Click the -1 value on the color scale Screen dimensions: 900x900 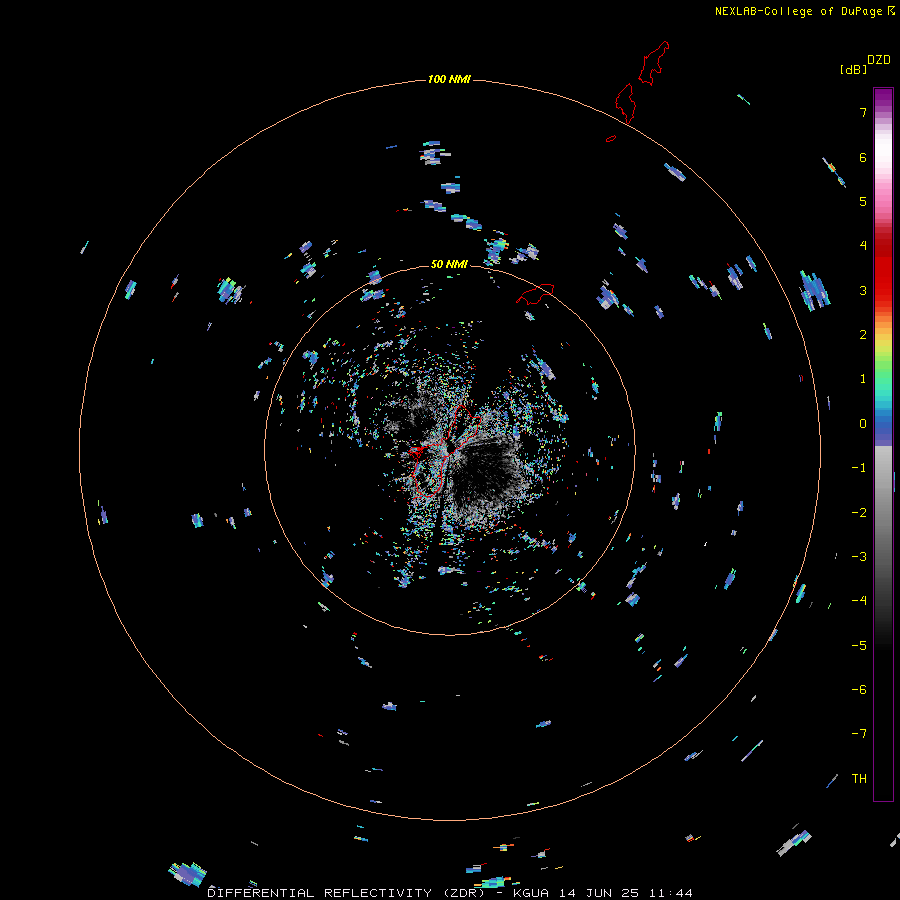859,468
